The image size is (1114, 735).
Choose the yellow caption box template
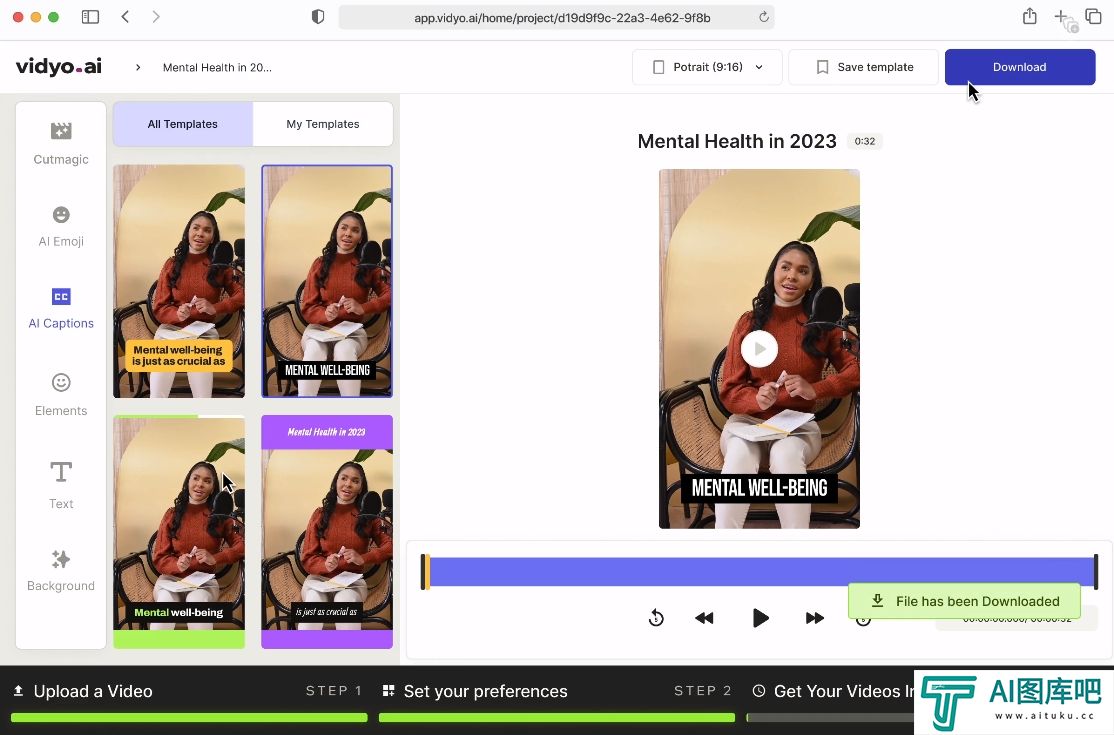(179, 281)
